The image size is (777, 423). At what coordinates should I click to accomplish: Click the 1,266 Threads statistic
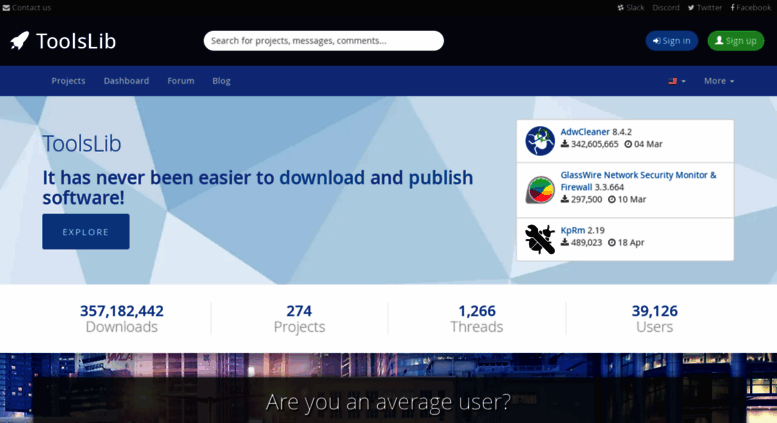477,318
